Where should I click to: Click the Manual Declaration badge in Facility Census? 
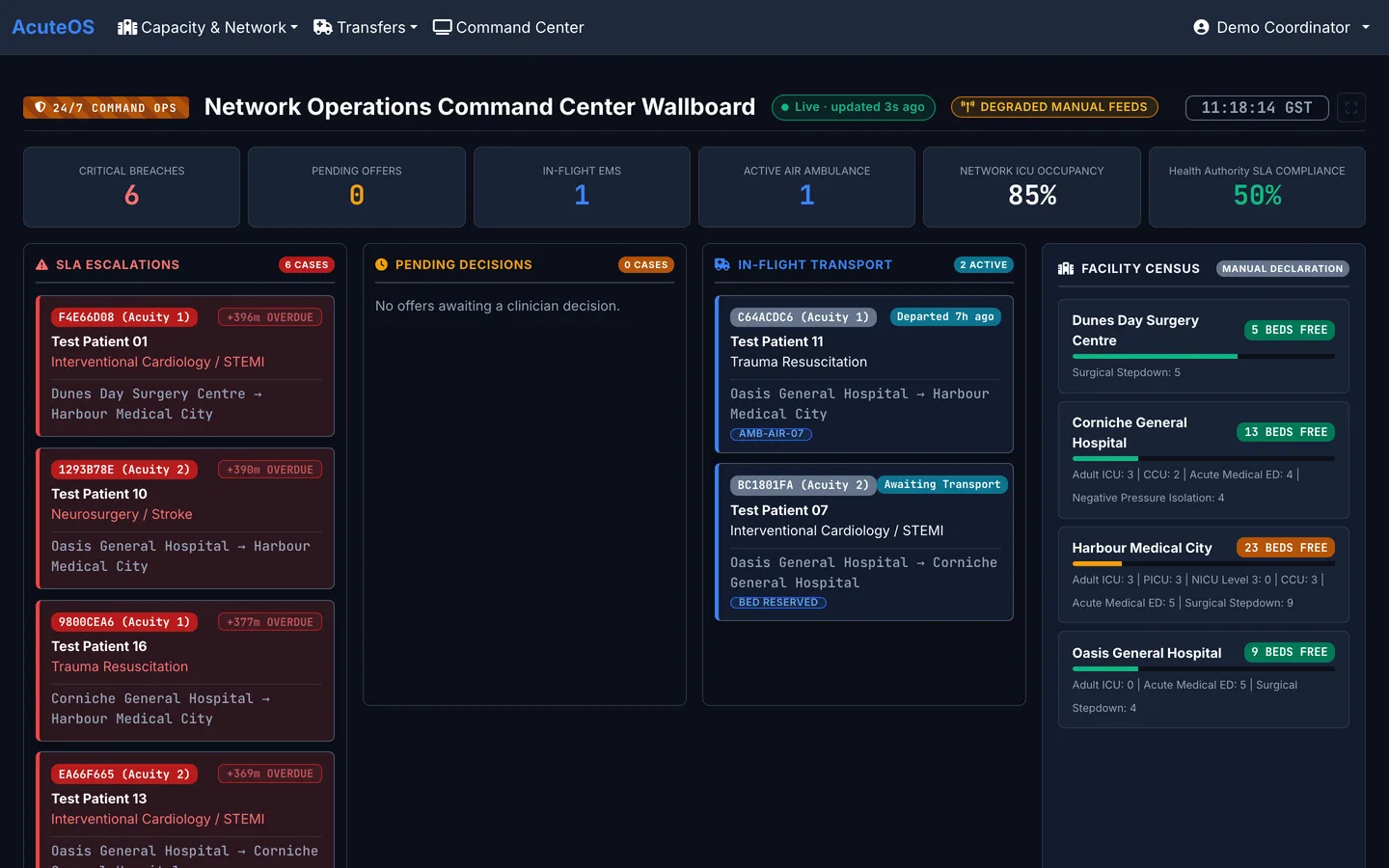pos(1283,268)
